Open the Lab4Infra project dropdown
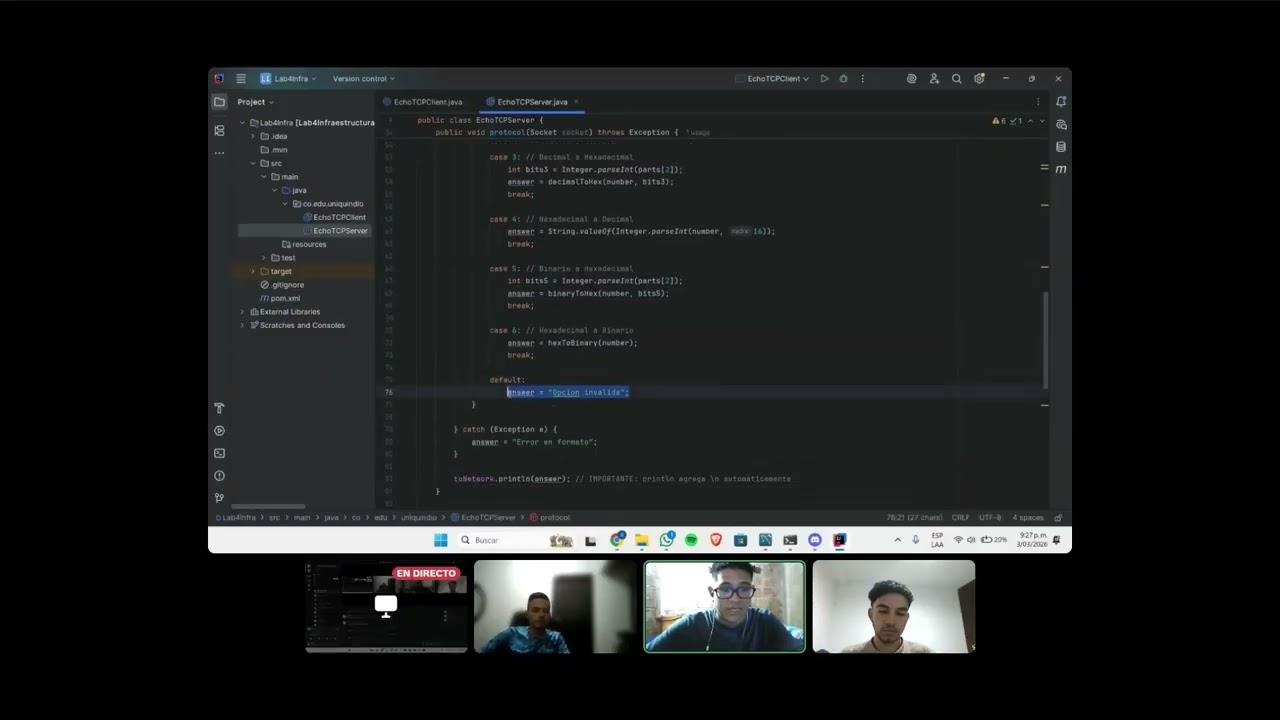The image size is (1280, 720). click(x=289, y=79)
